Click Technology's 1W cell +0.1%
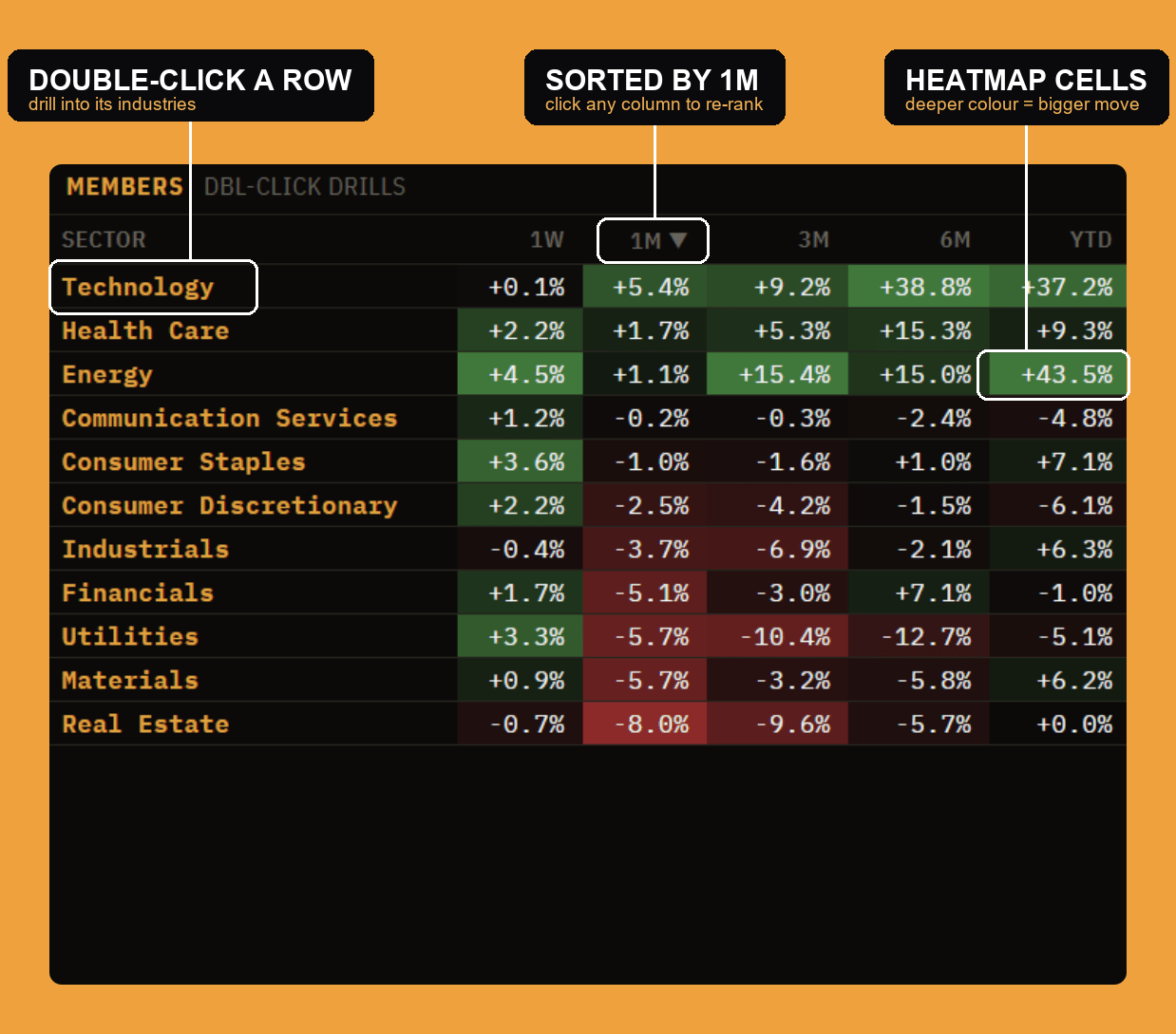The width and height of the screenshot is (1176, 1034). click(521, 287)
